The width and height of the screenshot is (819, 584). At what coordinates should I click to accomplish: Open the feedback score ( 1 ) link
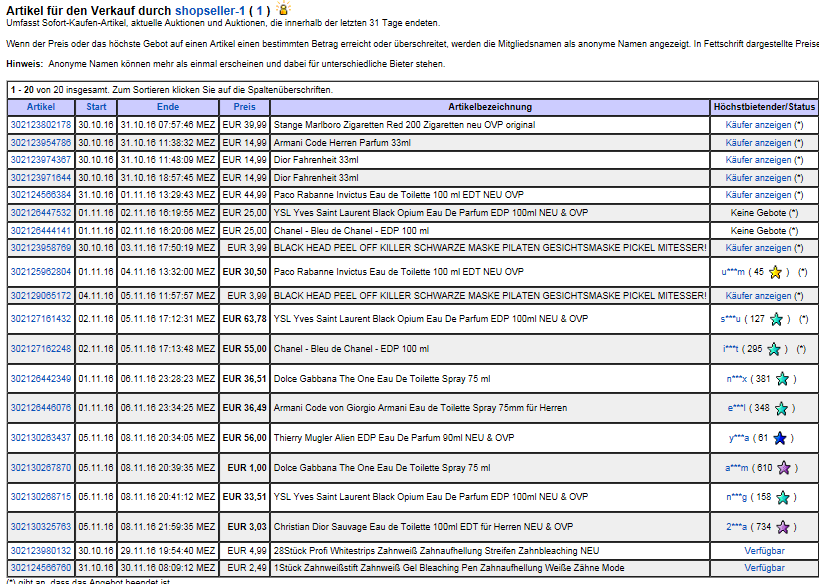[260, 10]
